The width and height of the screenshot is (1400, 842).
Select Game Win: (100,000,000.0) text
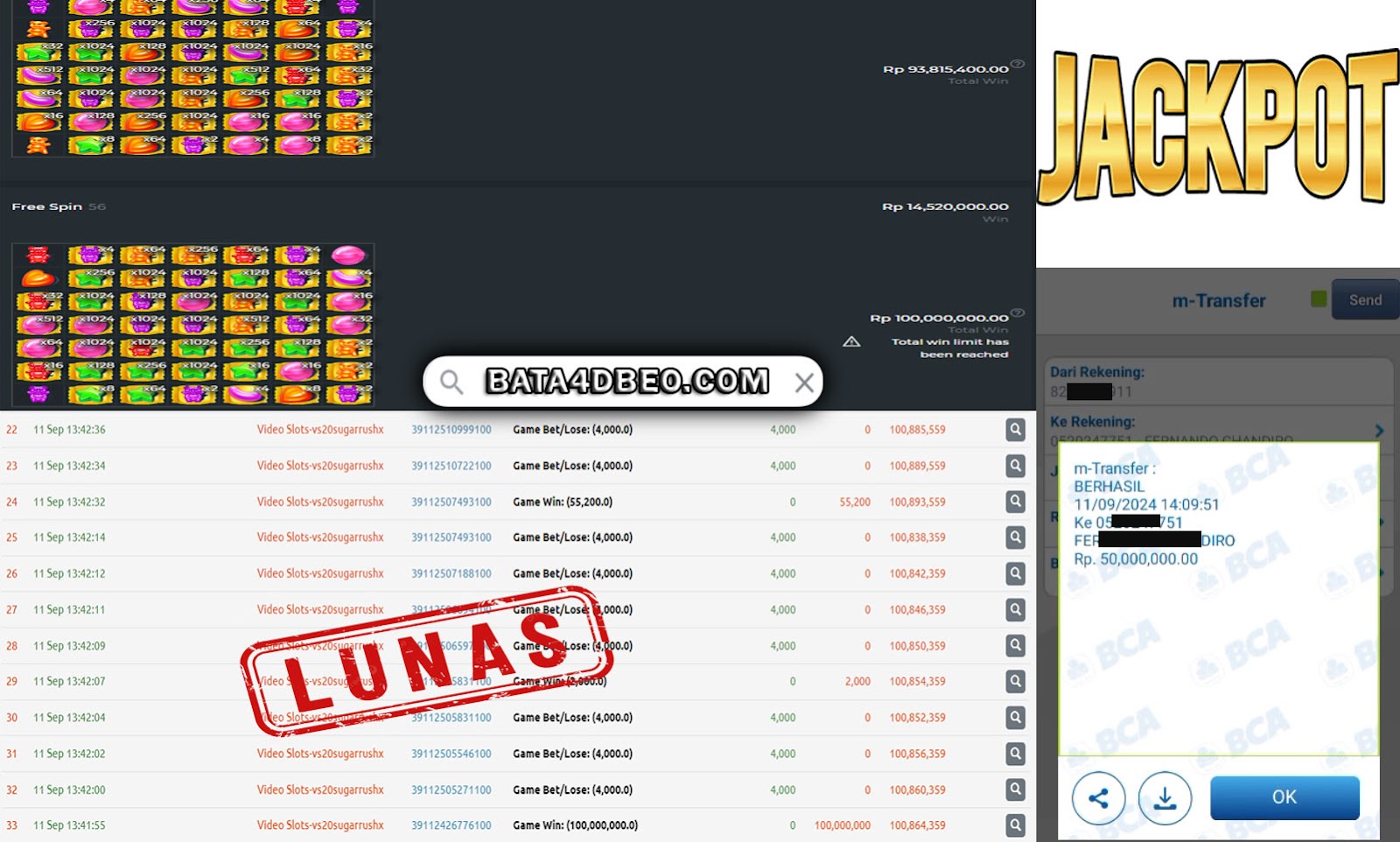(575, 825)
